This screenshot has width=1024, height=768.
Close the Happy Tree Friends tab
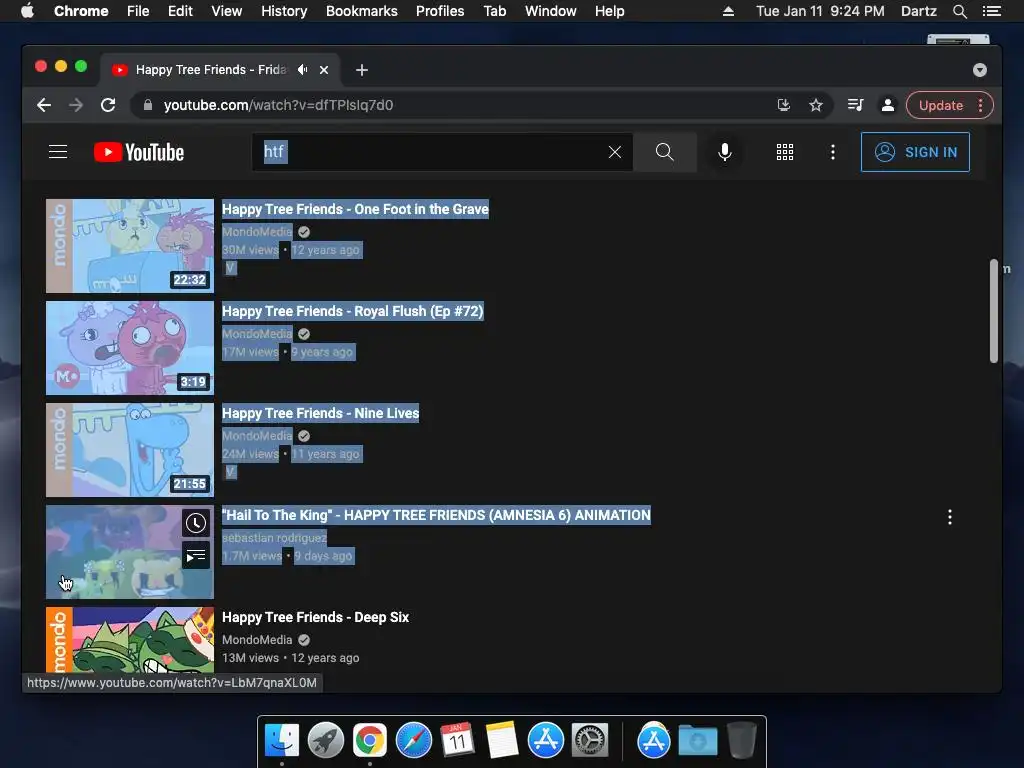pos(324,70)
